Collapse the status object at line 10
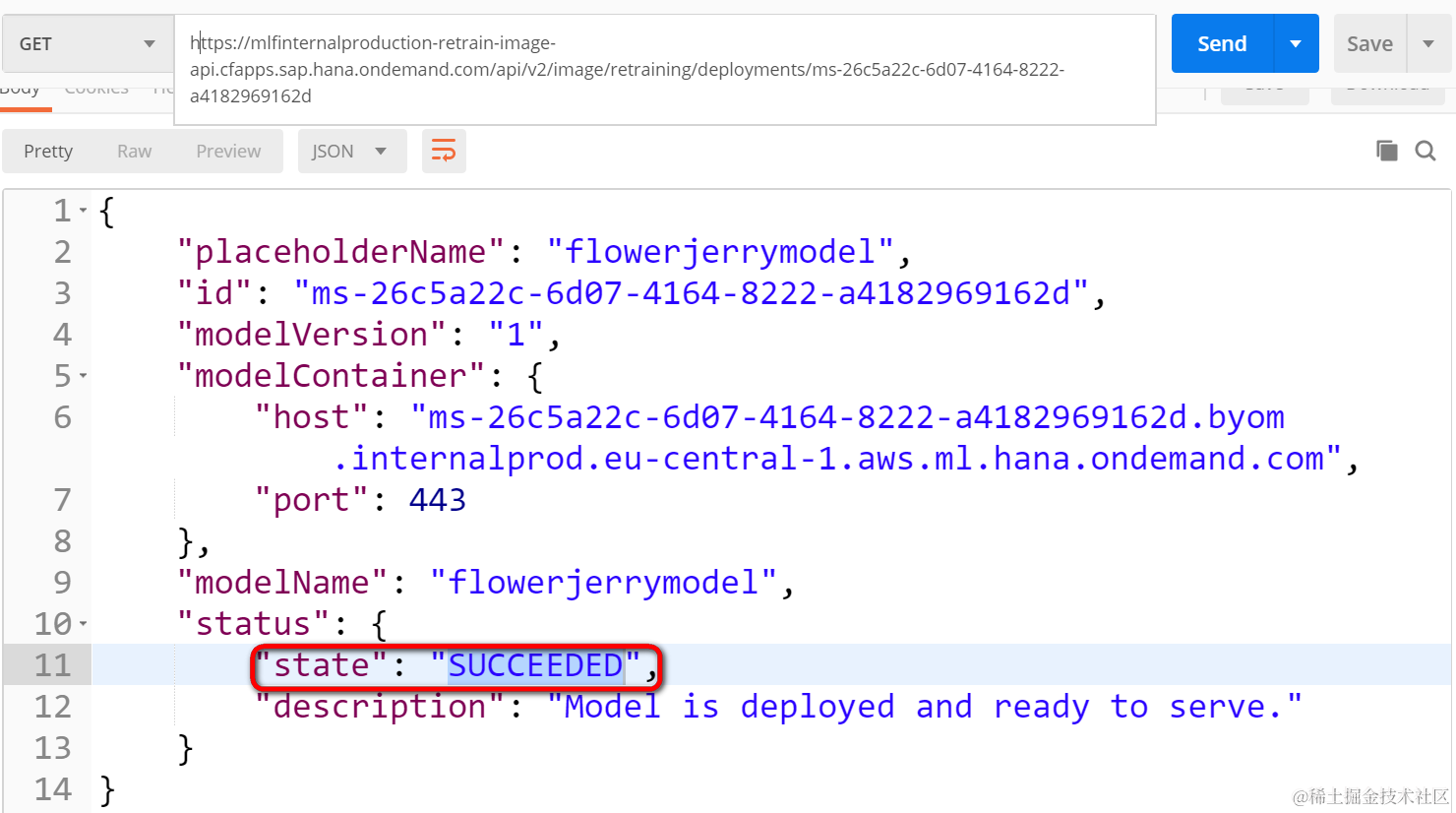Screen dimensions: 1456x813 [x=84, y=624]
